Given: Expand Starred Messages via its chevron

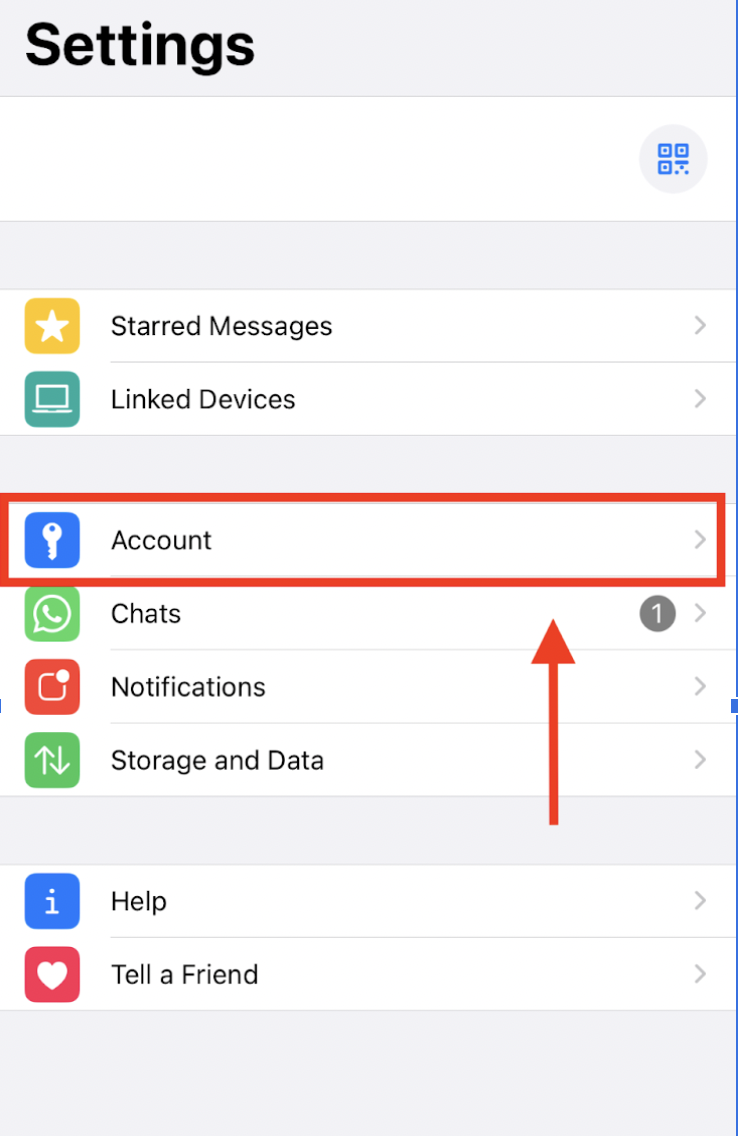Looking at the screenshot, I should 700,326.
